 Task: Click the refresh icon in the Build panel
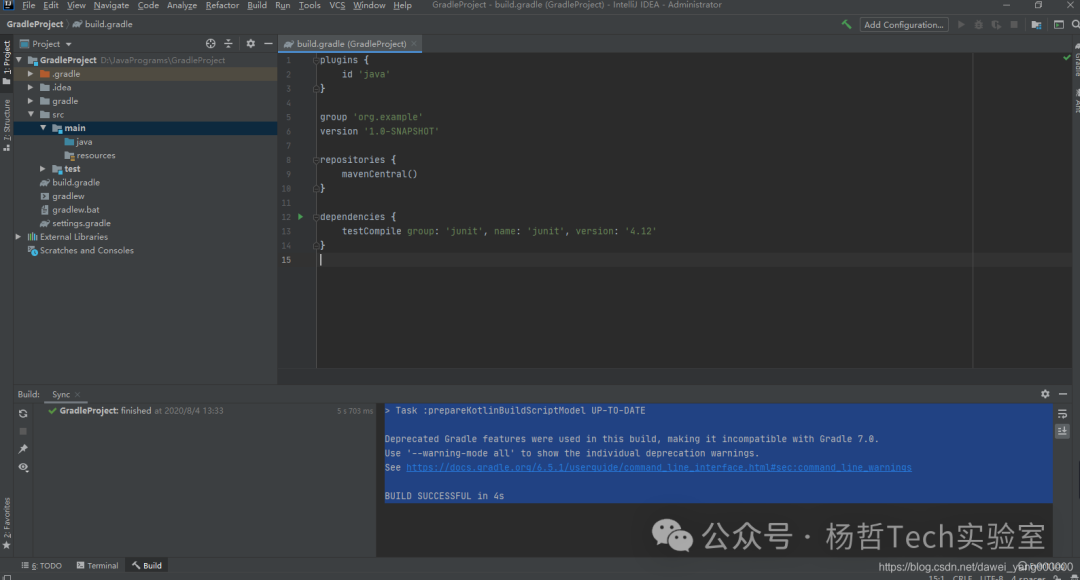point(22,413)
